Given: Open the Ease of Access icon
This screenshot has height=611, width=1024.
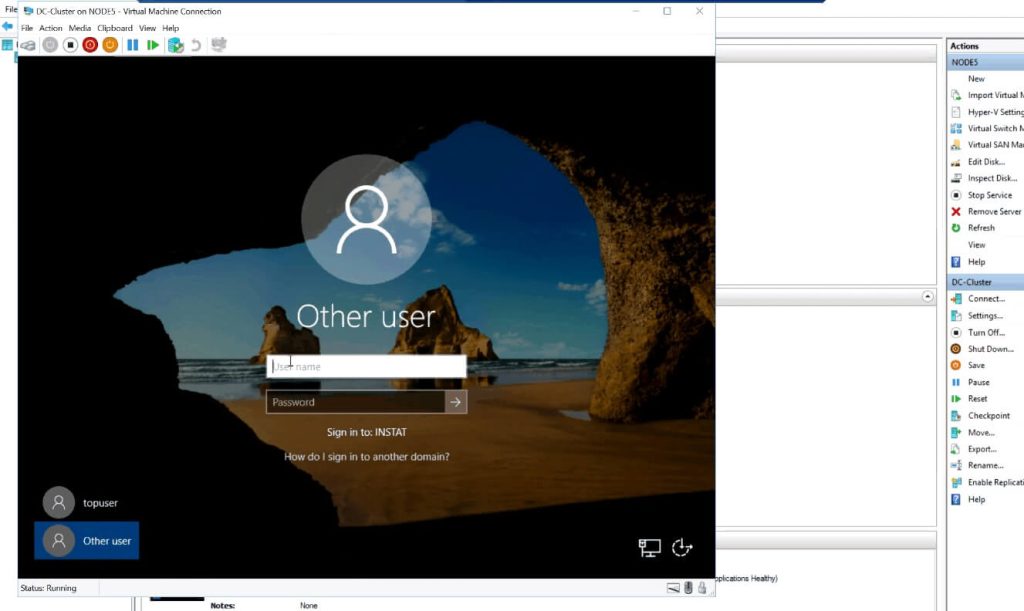Looking at the screenshot, I should [682, 547].
